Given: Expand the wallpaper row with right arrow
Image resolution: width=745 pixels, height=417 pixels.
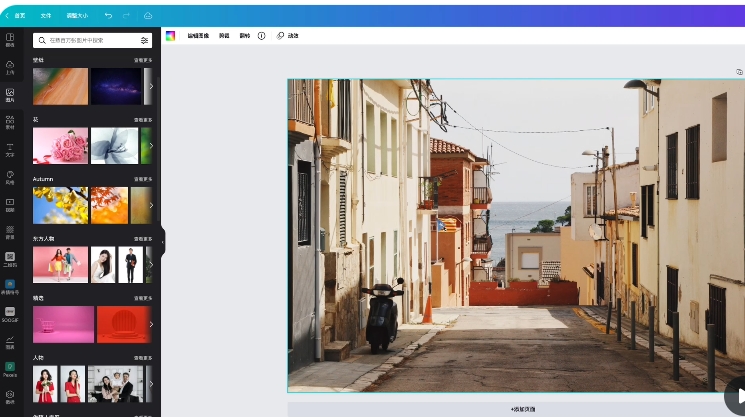Looking at the screenshot, I should coord(151,86).
